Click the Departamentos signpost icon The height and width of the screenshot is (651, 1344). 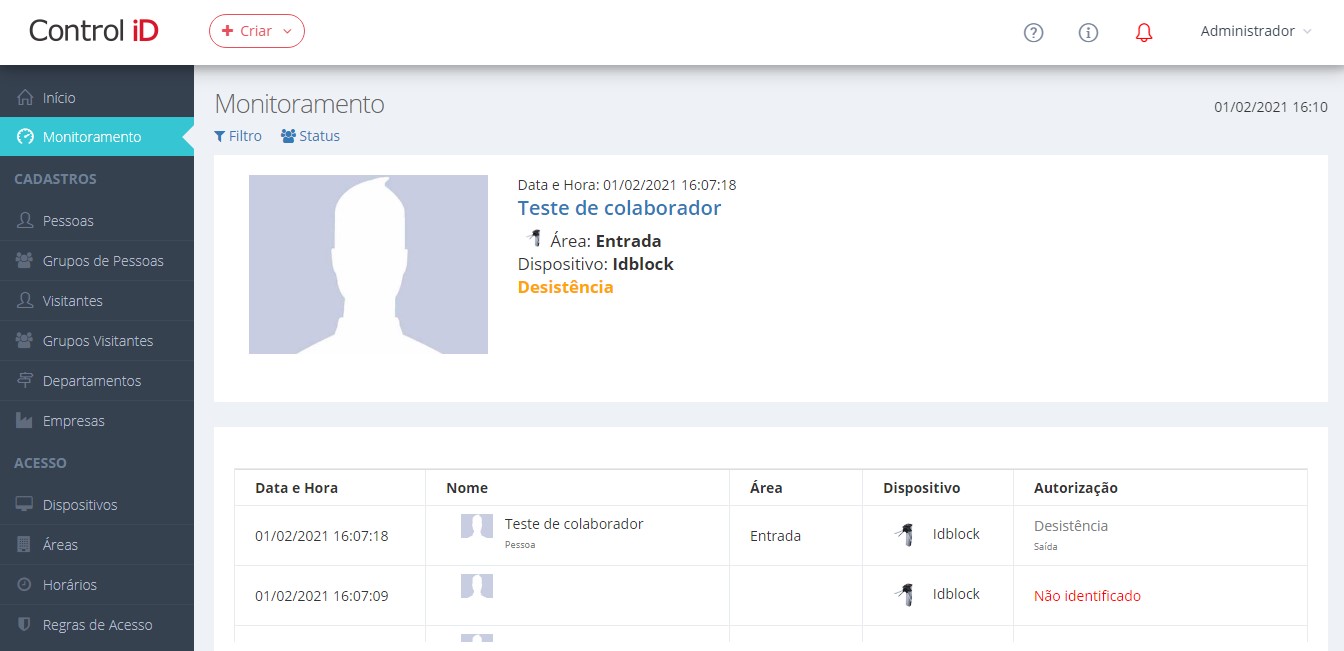click(26, 381)
